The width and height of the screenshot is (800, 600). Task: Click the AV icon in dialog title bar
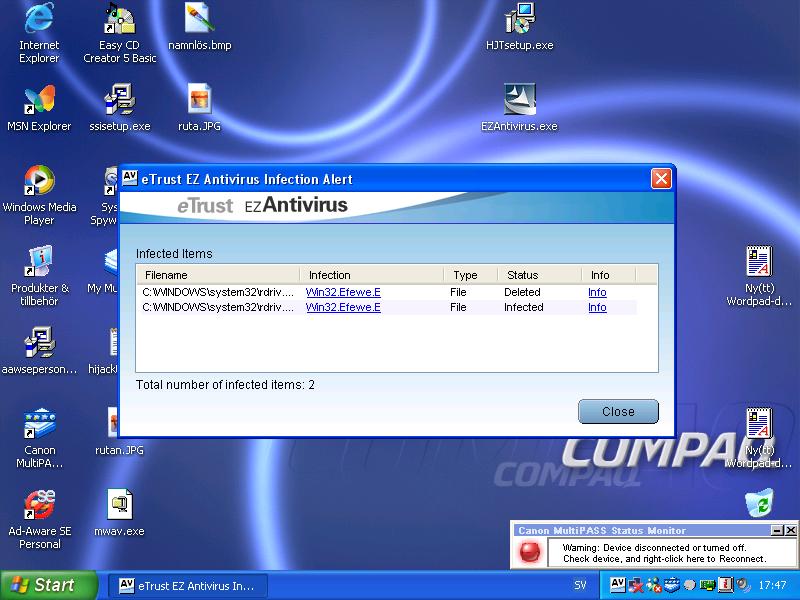coord(130,178)
